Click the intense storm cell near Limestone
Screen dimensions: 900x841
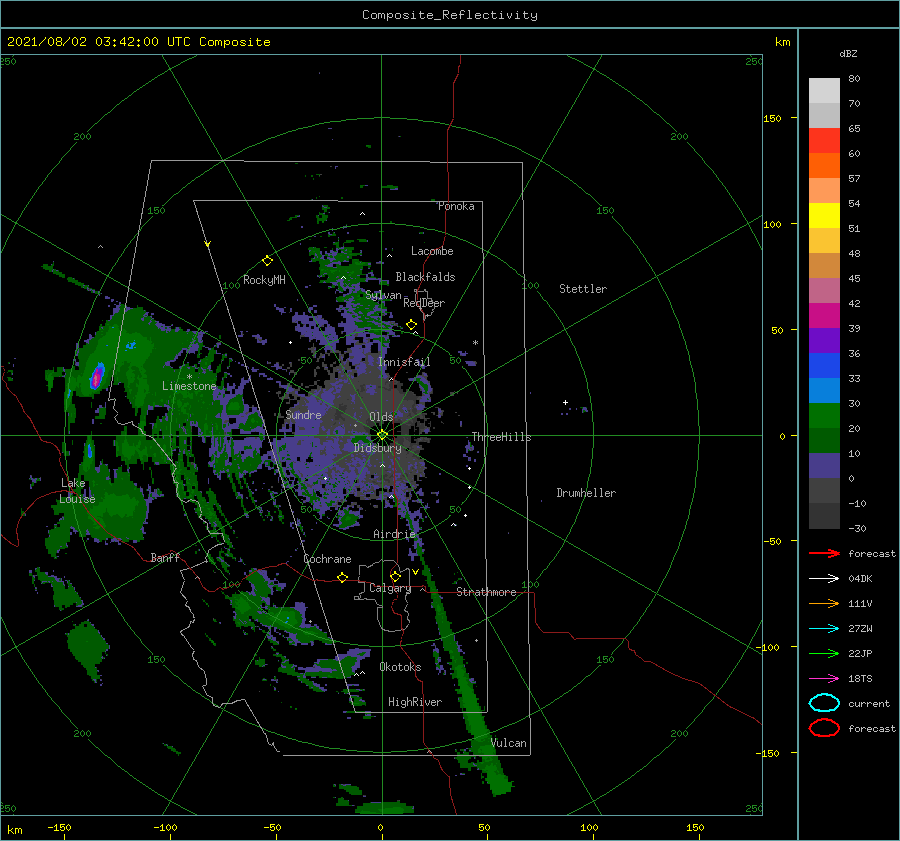point(97,377)
